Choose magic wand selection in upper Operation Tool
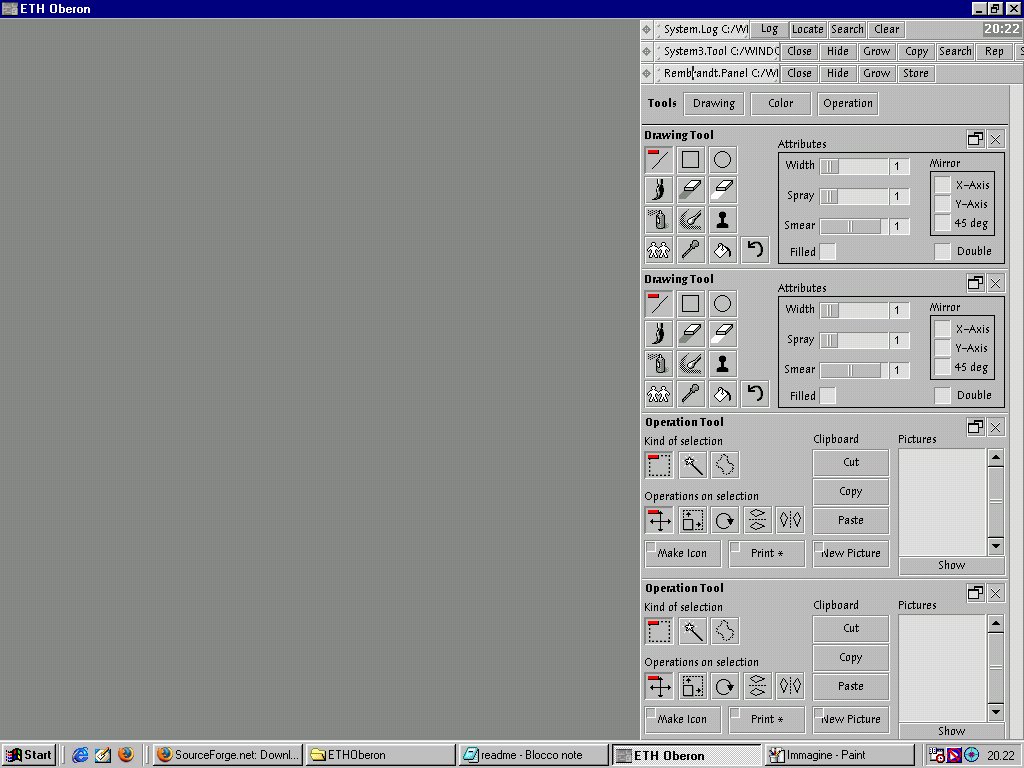Screen dimensions: 1024x768 tap(692, 465)
